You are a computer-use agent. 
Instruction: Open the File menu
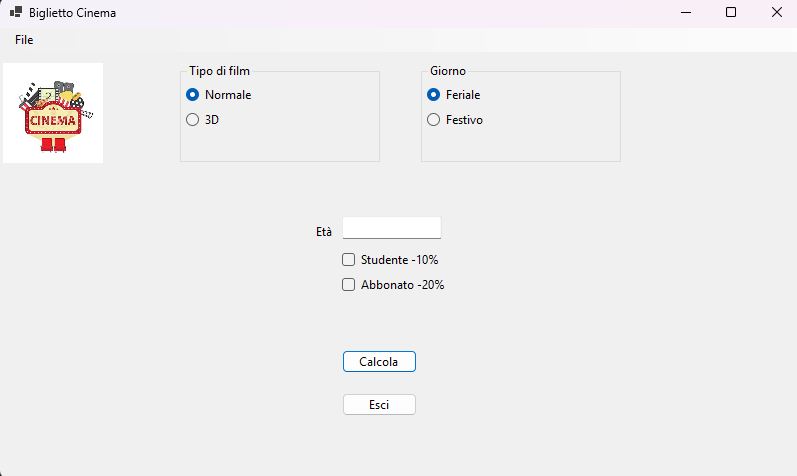(24, 40)
